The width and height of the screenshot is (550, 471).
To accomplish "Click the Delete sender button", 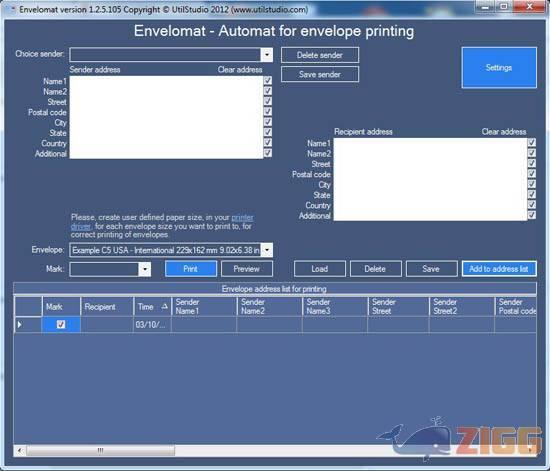I will coord(320,55).
